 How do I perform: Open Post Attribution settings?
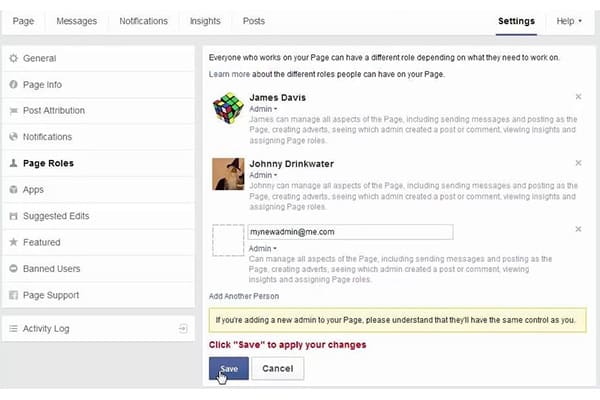[98, 111]
